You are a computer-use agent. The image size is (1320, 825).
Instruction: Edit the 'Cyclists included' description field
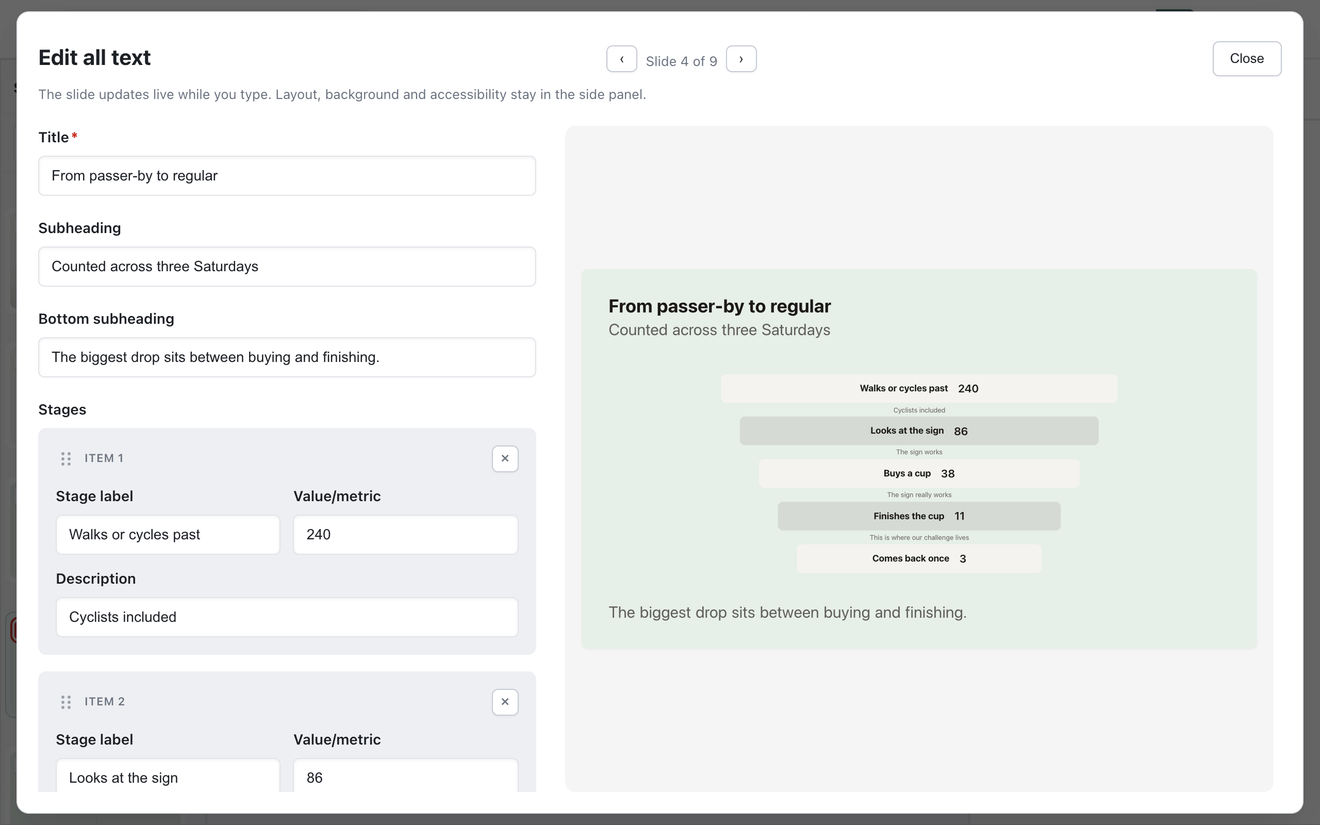click(287, 617)
